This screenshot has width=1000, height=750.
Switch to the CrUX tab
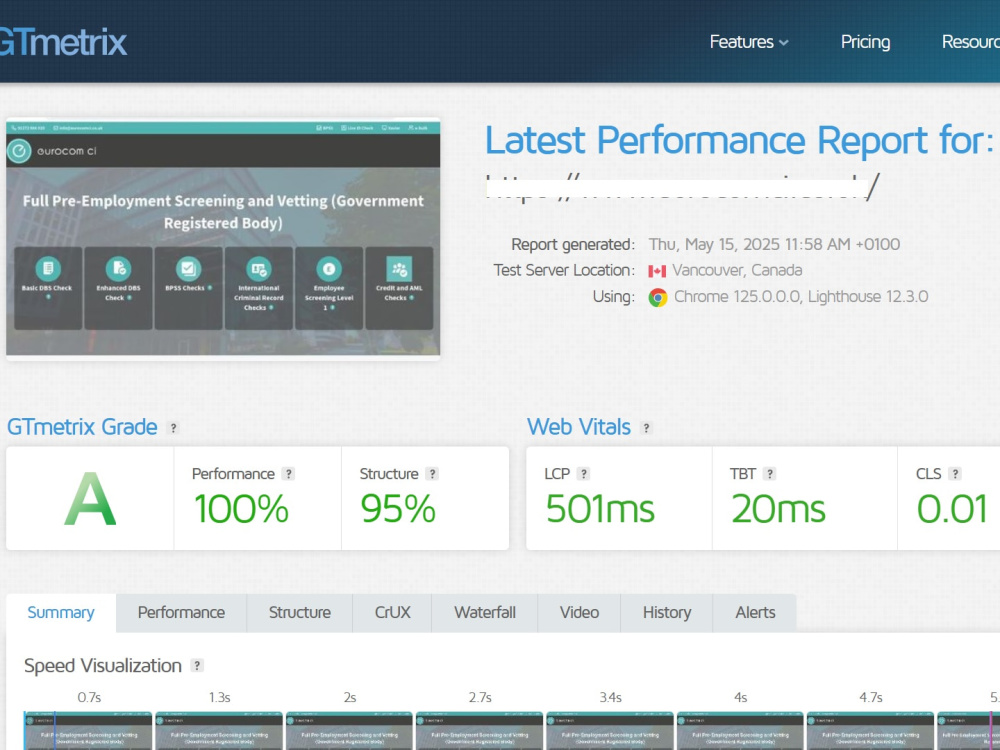click(x=392, y=613)
